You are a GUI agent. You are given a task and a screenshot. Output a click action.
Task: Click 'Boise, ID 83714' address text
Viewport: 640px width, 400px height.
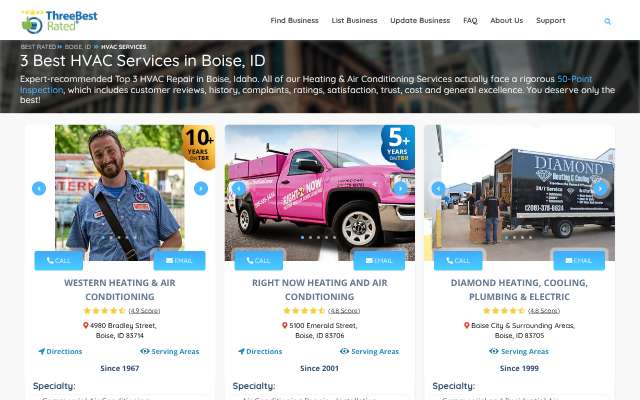click(x=120, y=336)
